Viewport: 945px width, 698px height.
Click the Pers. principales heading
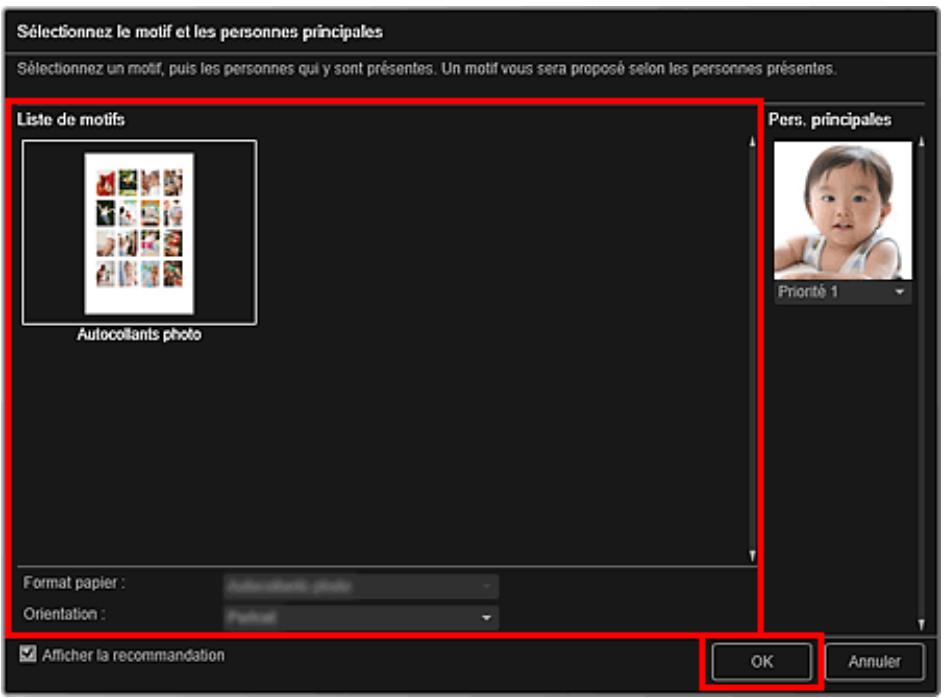(x=829, y=120)
